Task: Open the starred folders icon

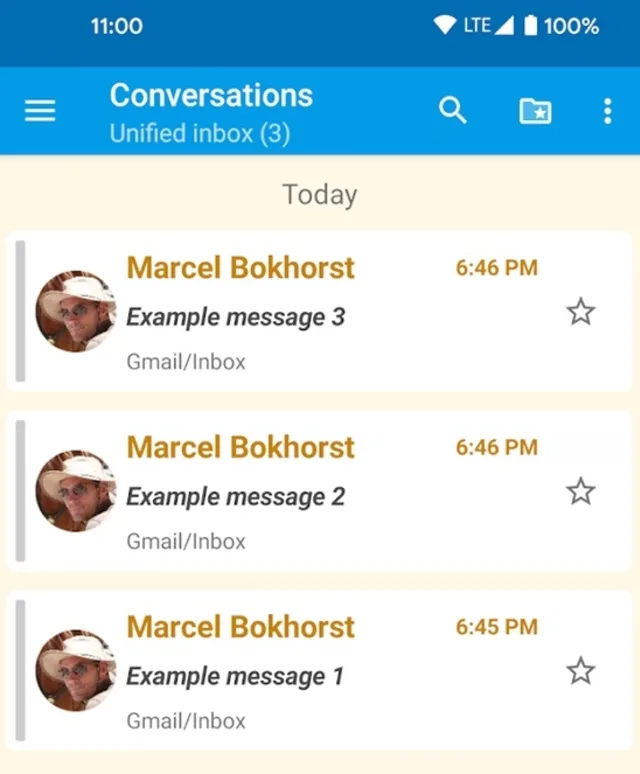Action: [535, 111]
